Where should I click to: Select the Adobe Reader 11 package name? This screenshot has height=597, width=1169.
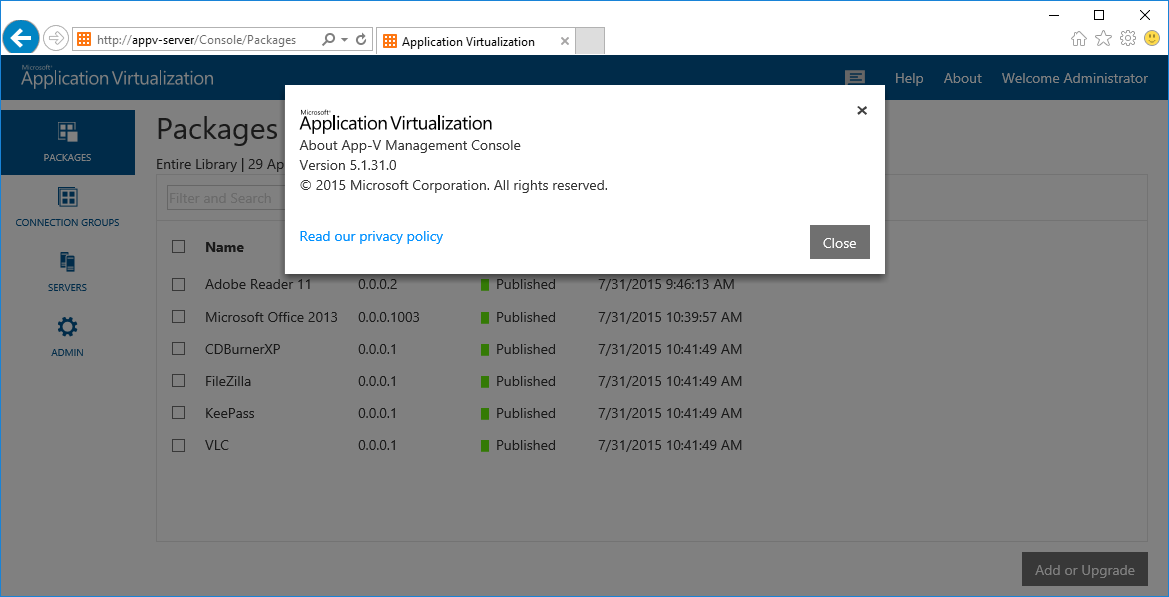(x=258, y=284)
